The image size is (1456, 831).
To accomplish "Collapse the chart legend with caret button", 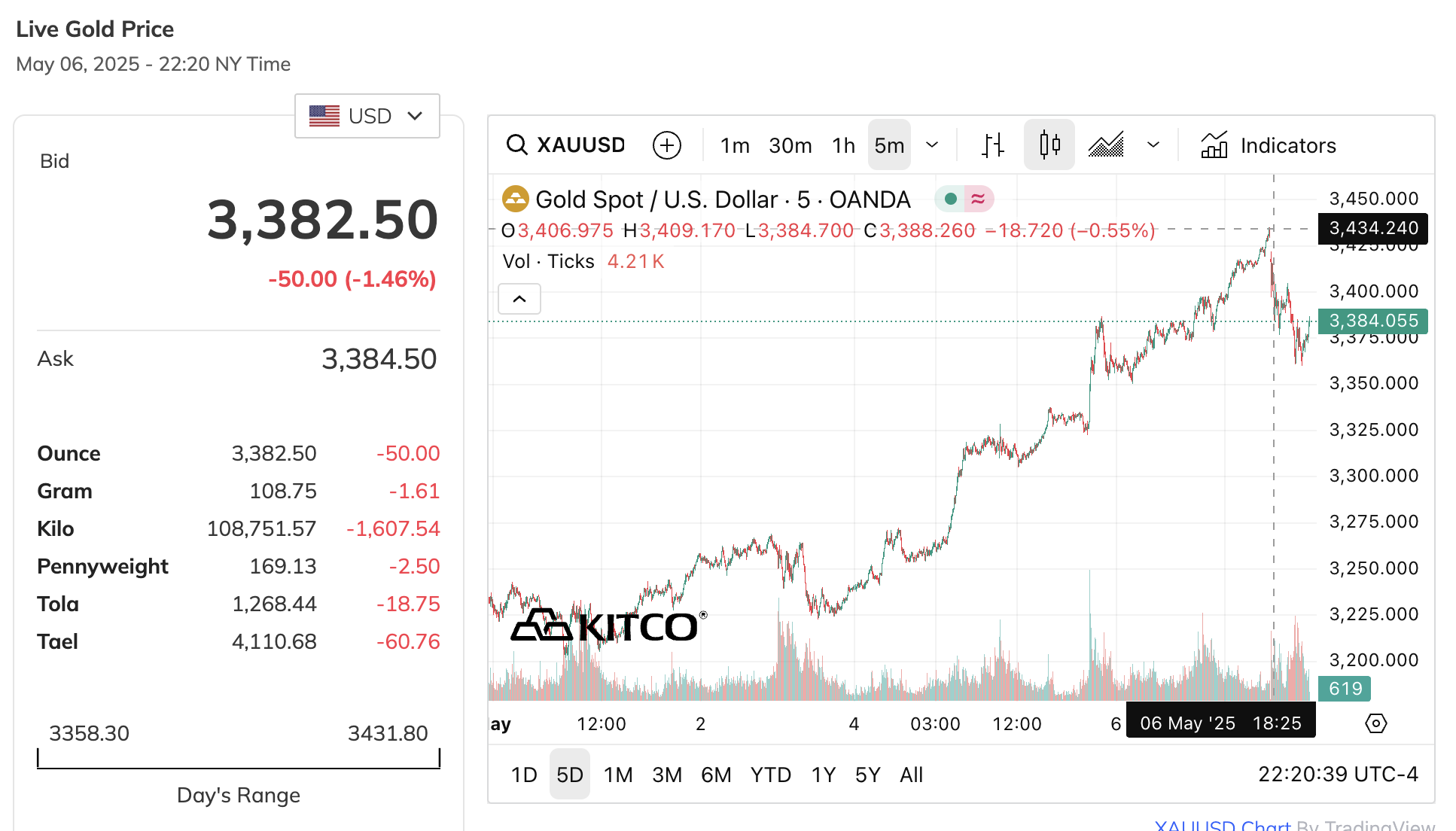I will [x=519, y=299].
